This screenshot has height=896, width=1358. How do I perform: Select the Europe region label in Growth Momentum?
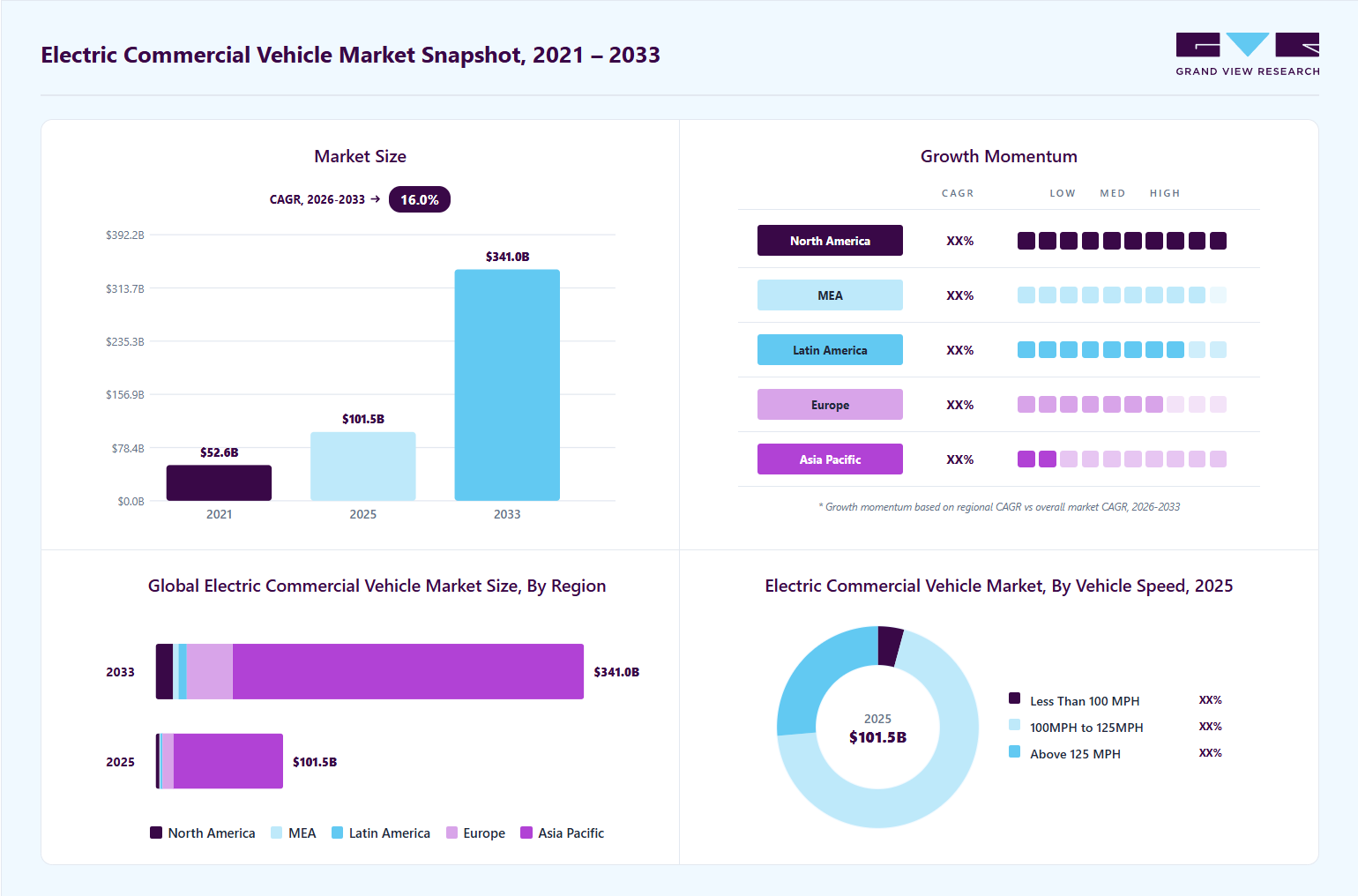click(x=830, y=405)
